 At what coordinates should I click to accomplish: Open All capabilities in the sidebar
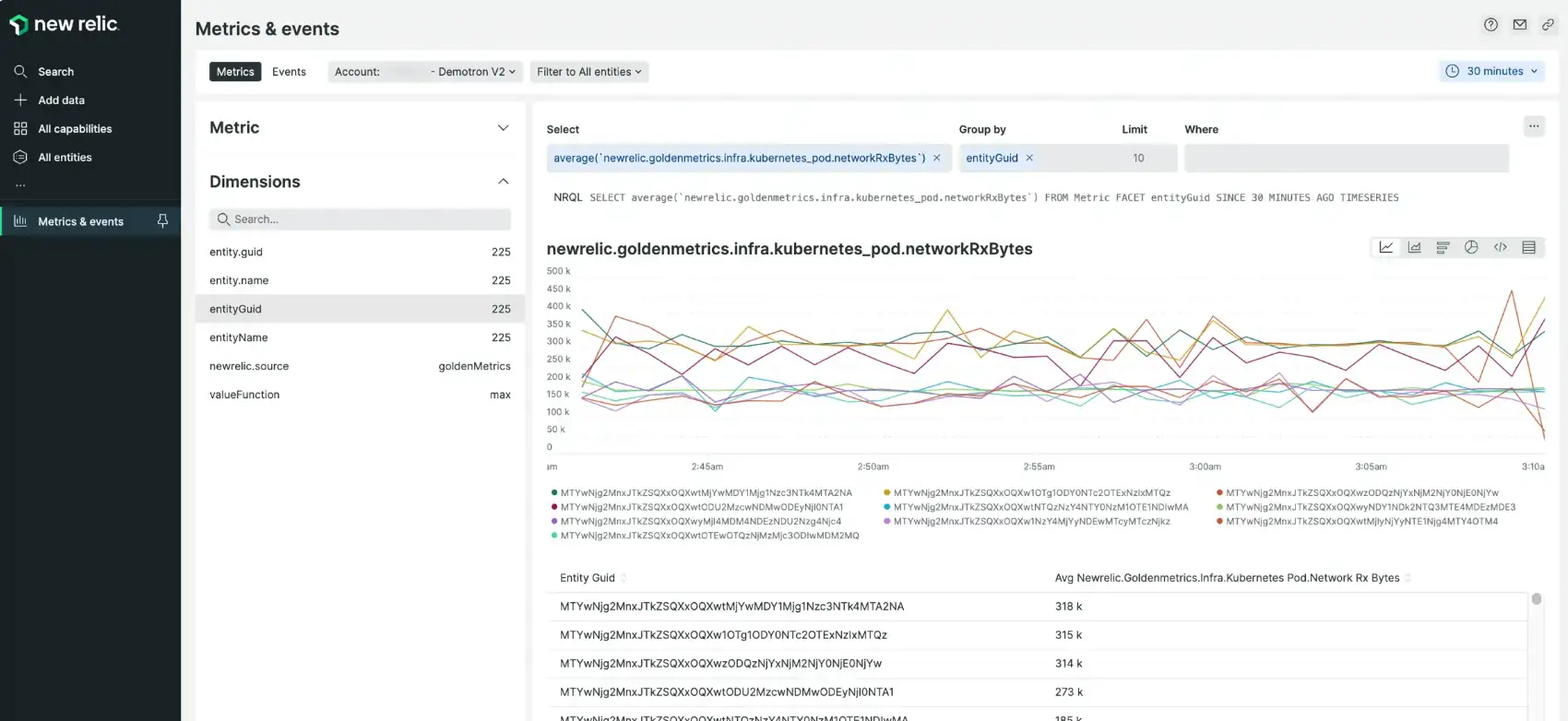tap(75, 129)
